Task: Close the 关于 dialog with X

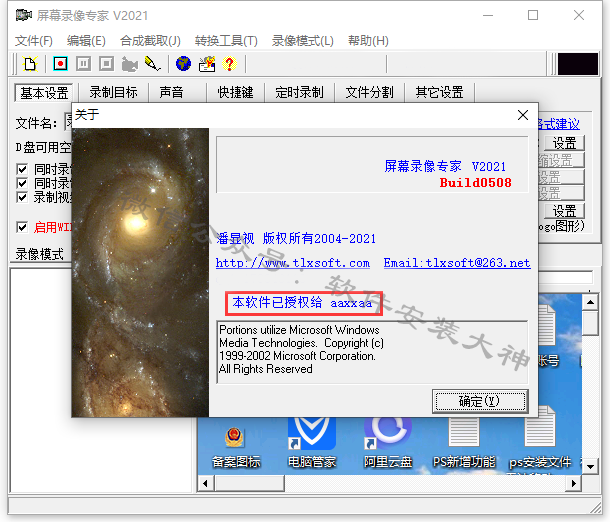Action: [x=523, y=115]
